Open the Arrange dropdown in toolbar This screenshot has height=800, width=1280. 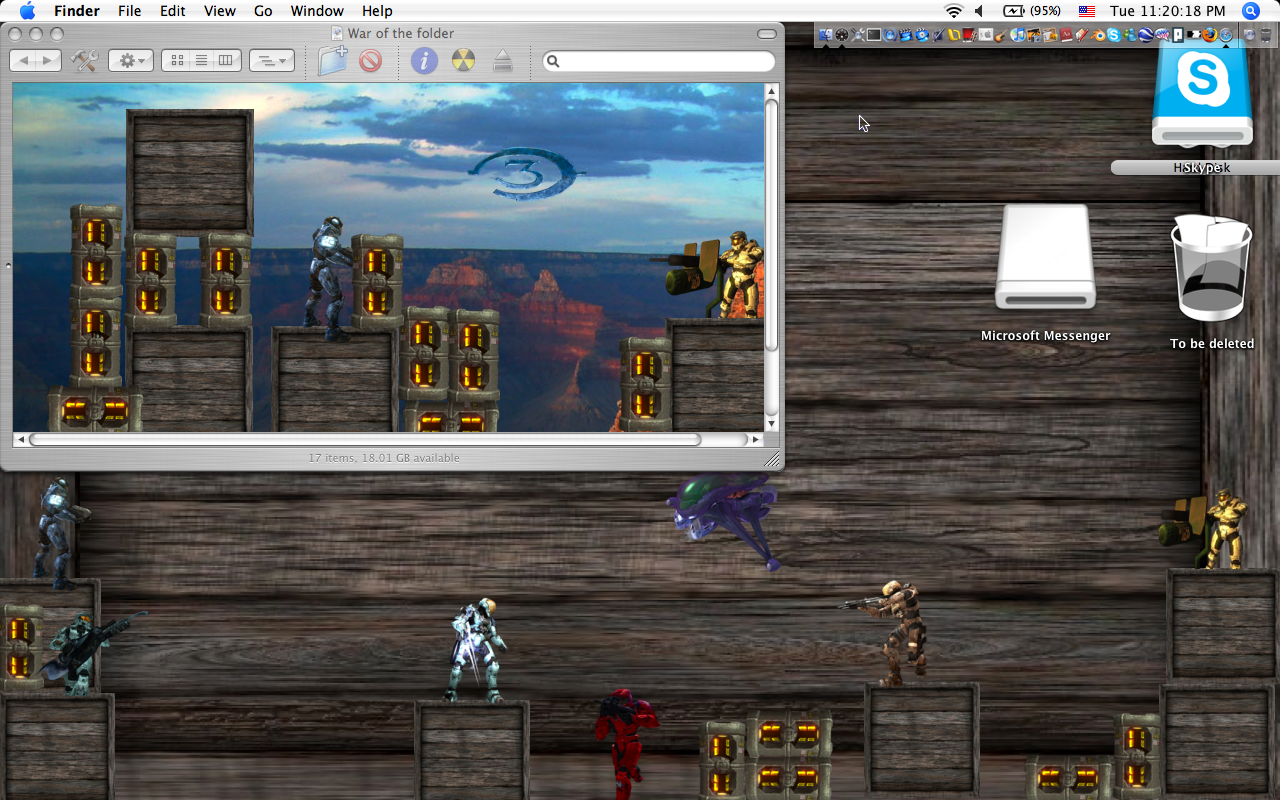click(271, 61)
